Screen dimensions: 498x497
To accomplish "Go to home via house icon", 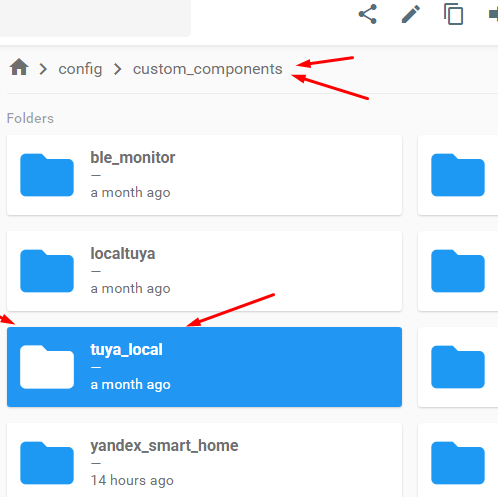I will (x=19, y=67).
